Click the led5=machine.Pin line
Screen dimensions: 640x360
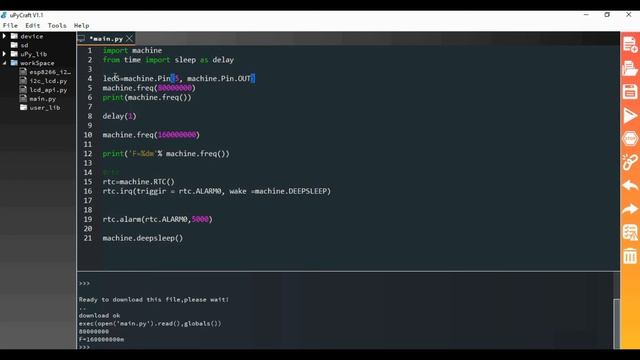tap(179, 78)
